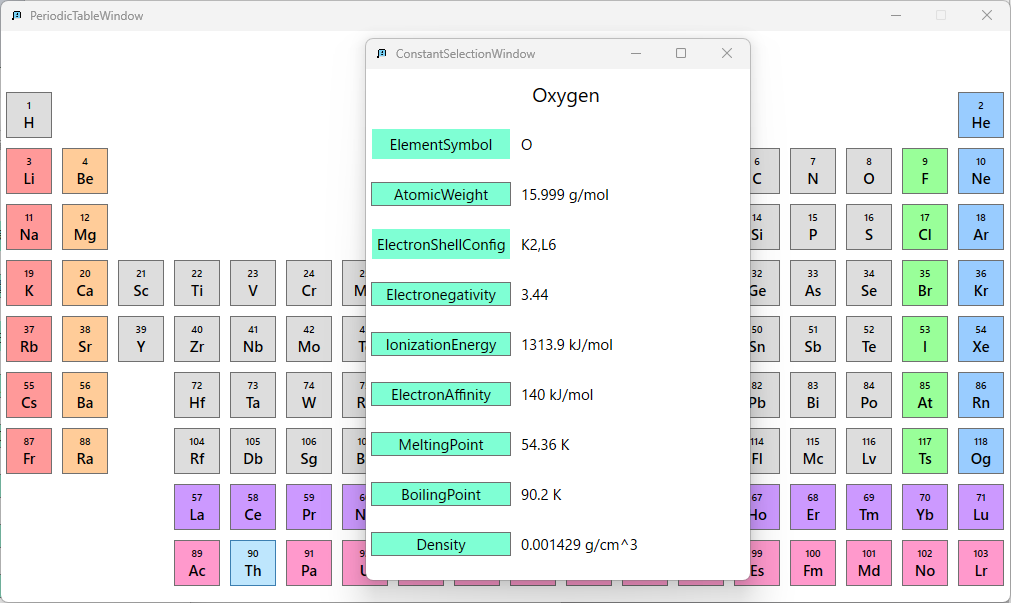This screenshot has width=1011, height=603.
Task: Open Cesium (Cs) element tile
Action: click(29, 395)
